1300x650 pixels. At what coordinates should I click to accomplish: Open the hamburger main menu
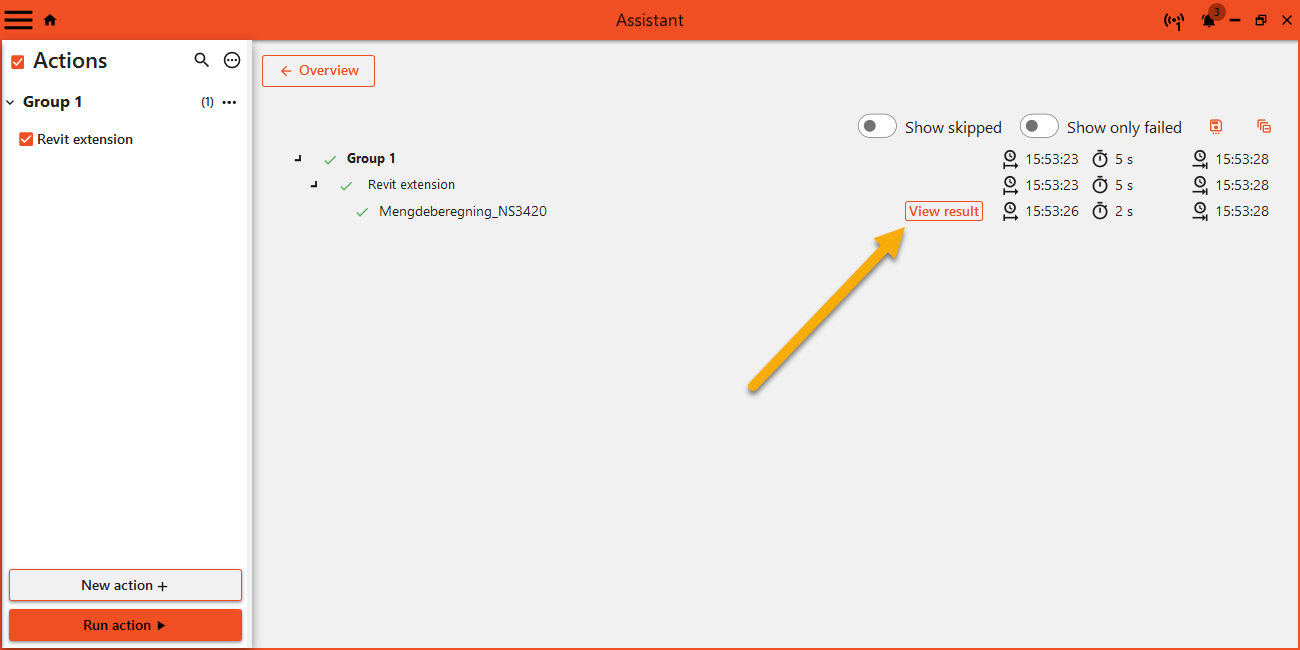tap(19, 20)
